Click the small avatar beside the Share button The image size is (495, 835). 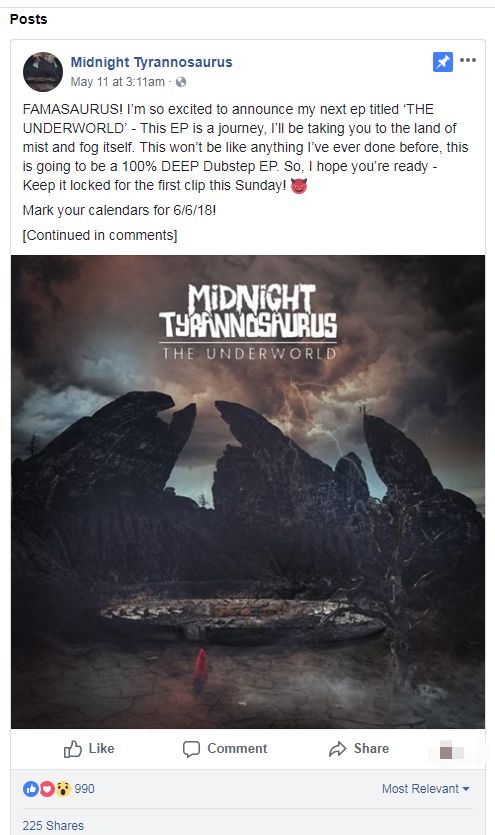click(451, 750)
